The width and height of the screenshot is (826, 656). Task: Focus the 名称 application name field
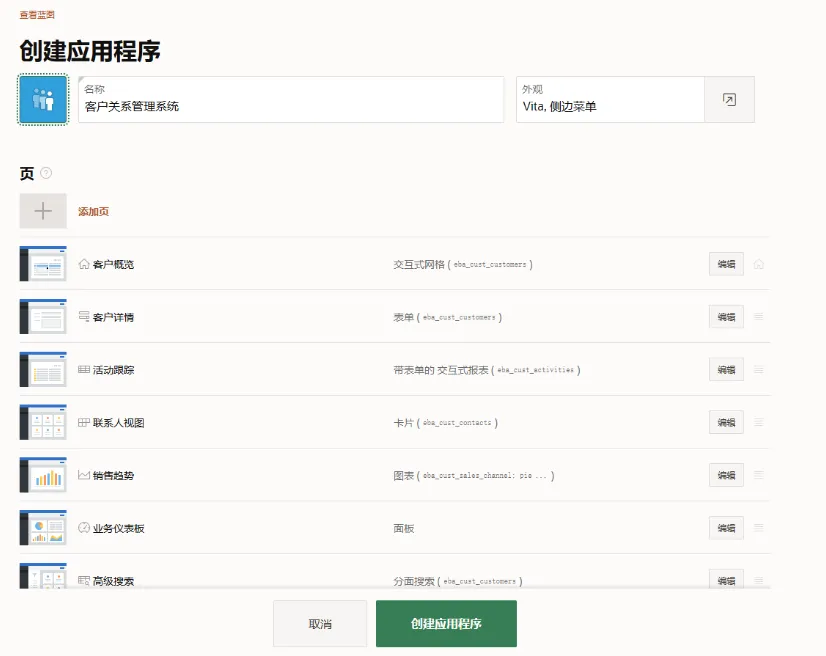click(291, 100)
